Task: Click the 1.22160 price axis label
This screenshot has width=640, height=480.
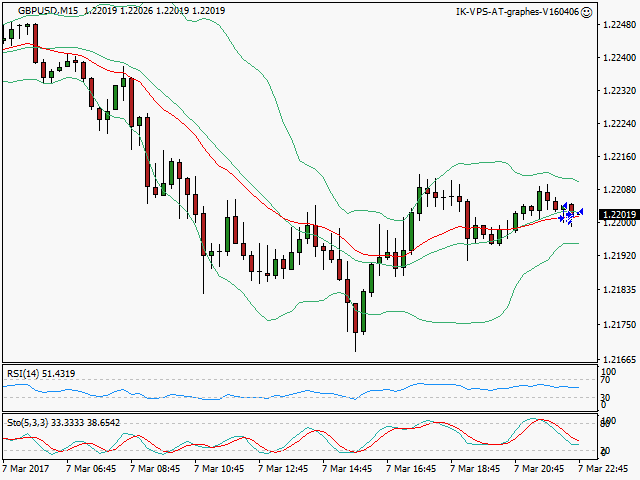Action: [619, 157]
